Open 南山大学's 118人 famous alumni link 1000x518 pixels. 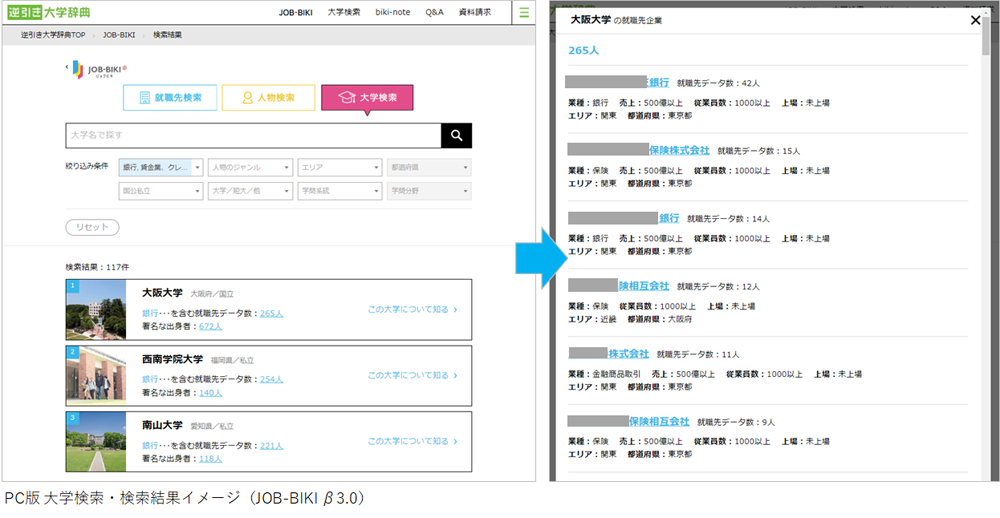click(210, 459)
